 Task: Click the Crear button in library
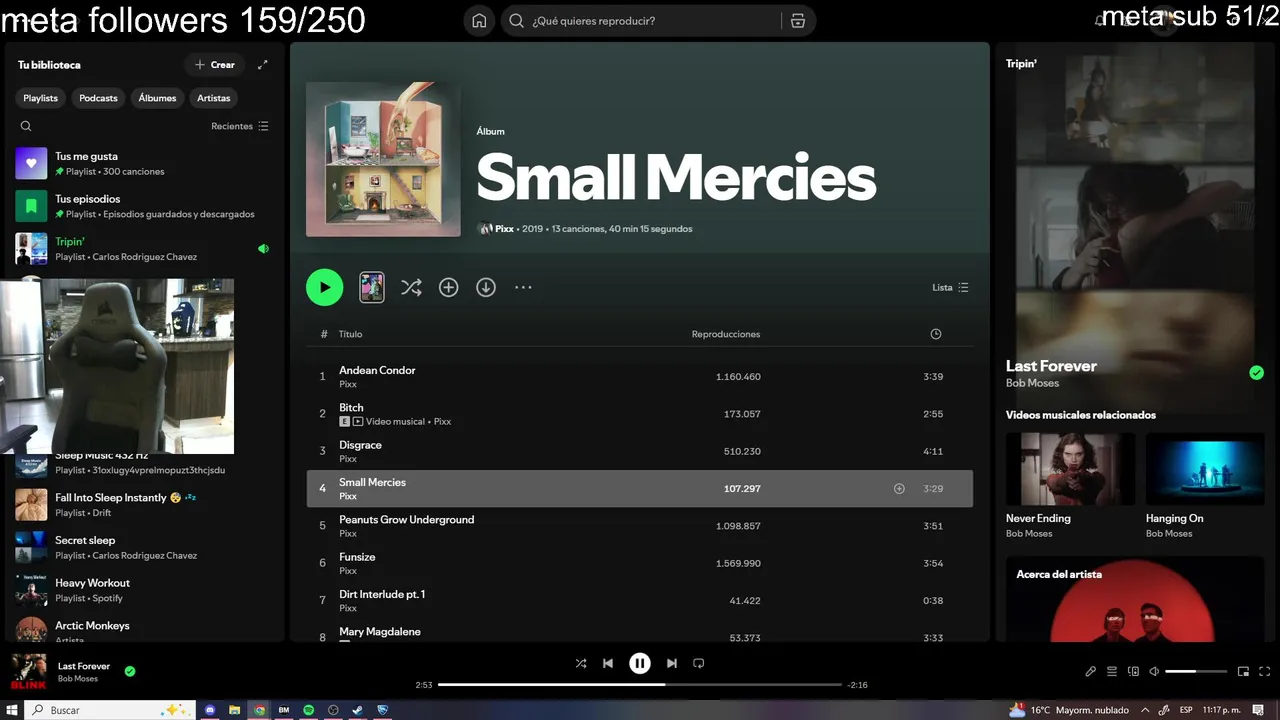pos(215,65)
